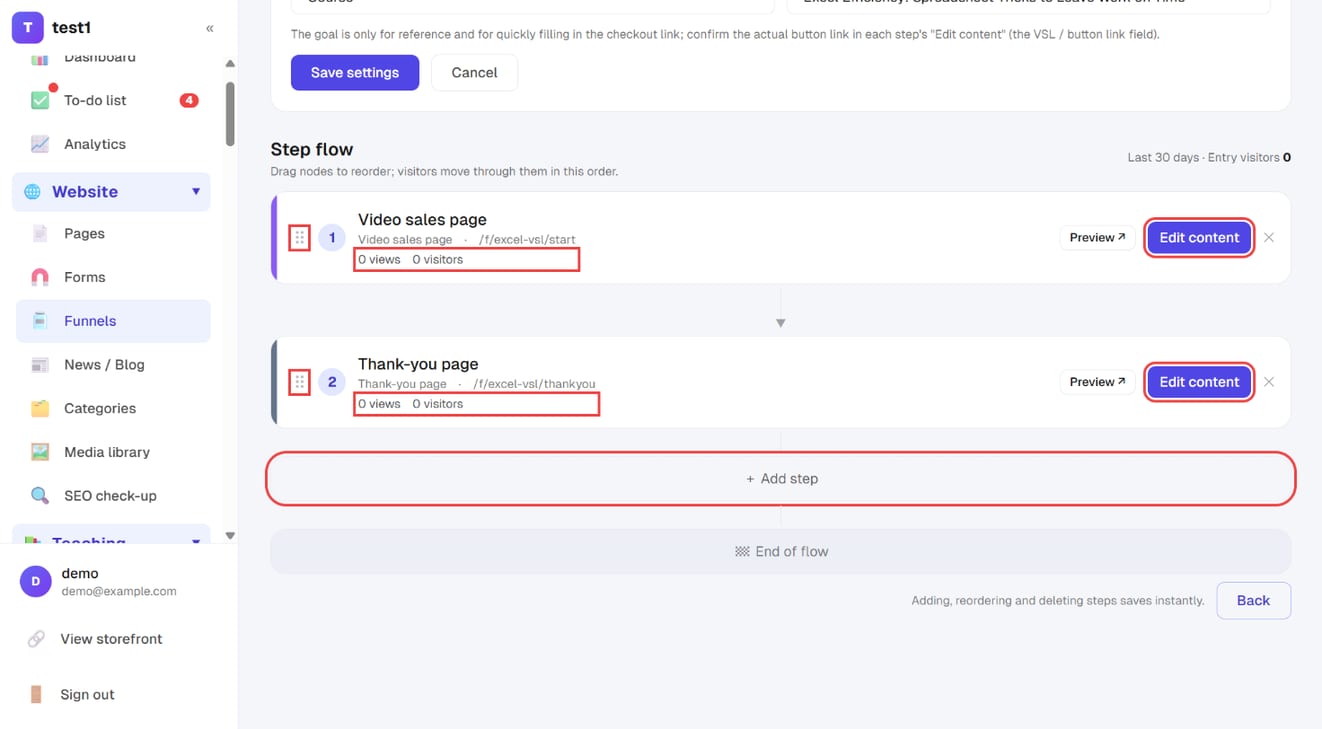Click the Pages document icon
Screen dimensions: 1322x729
(40, 233)
